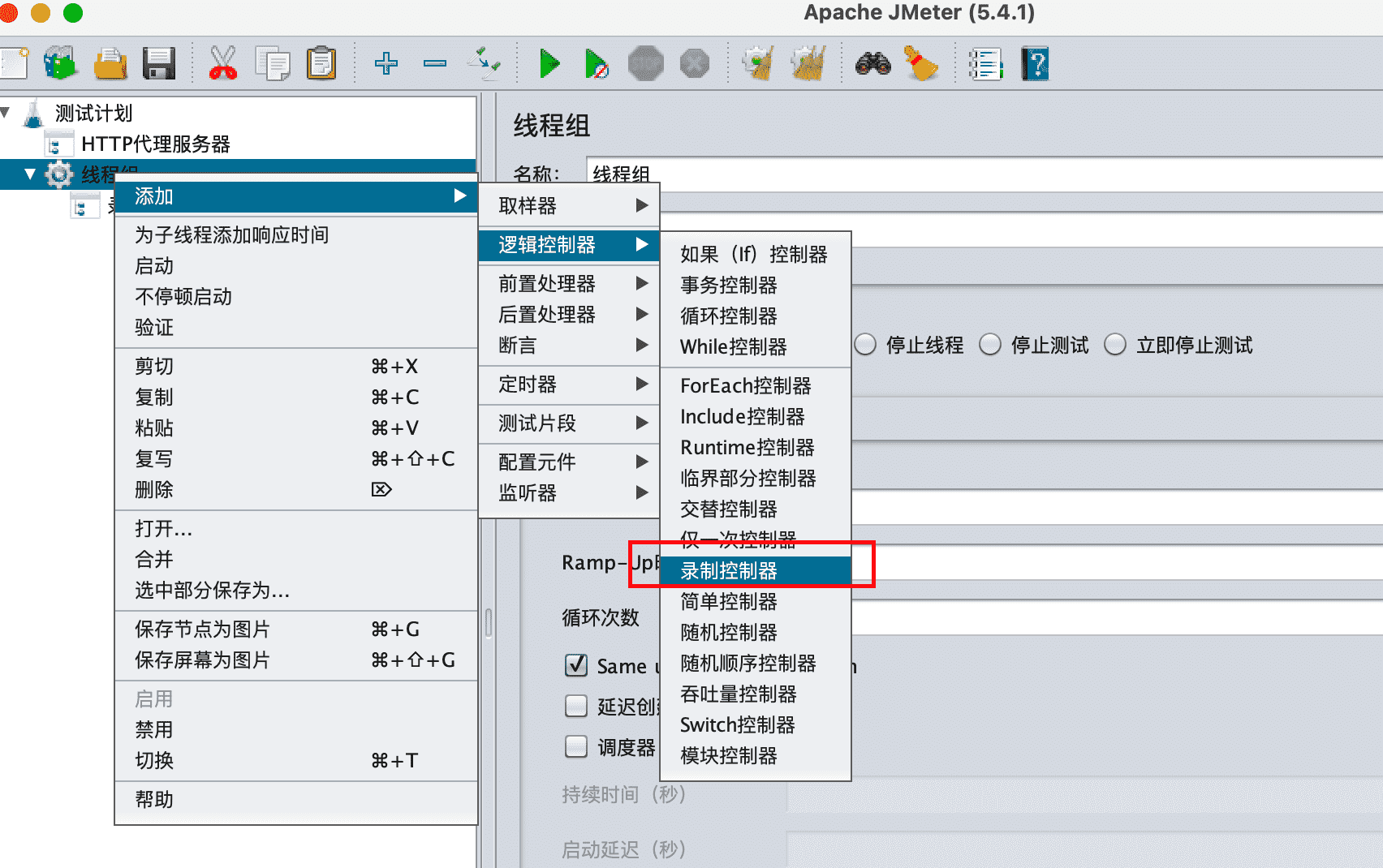1383x868 pixels.
Task: Click the 线程组 gear icon in tree
Action: (58, 174)
